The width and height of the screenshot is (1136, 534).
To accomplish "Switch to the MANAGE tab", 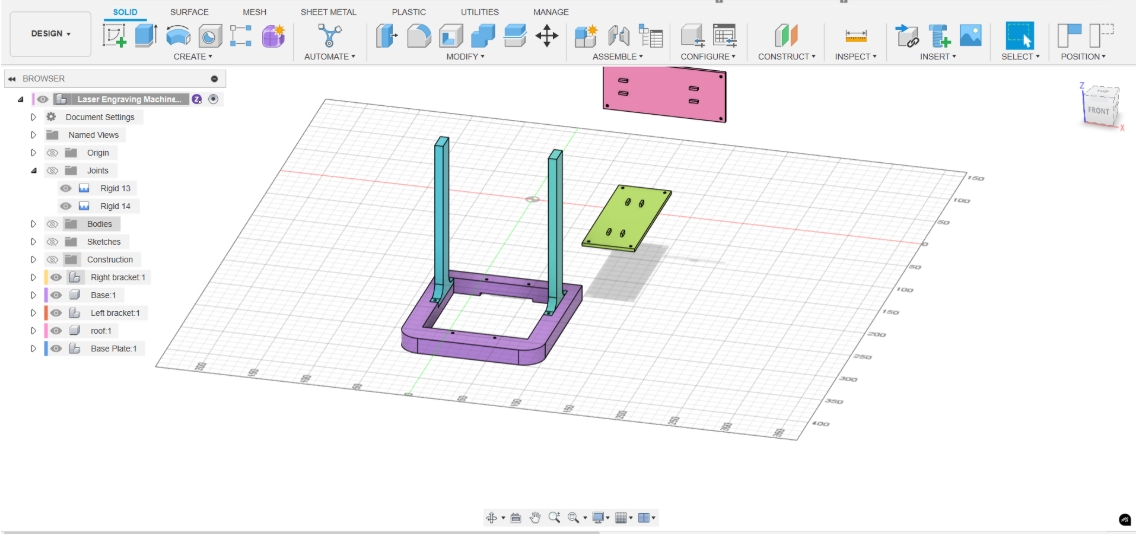I will [551, 12].
